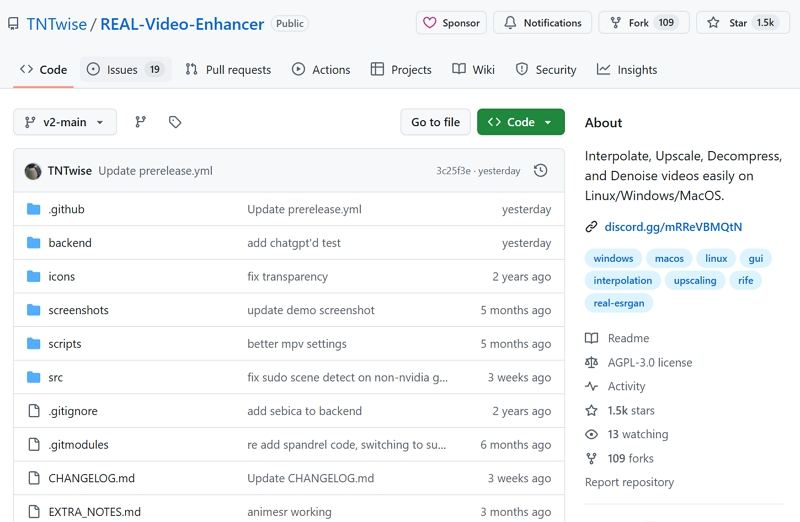Open the Pull requests tab

[x=228, y=69]
